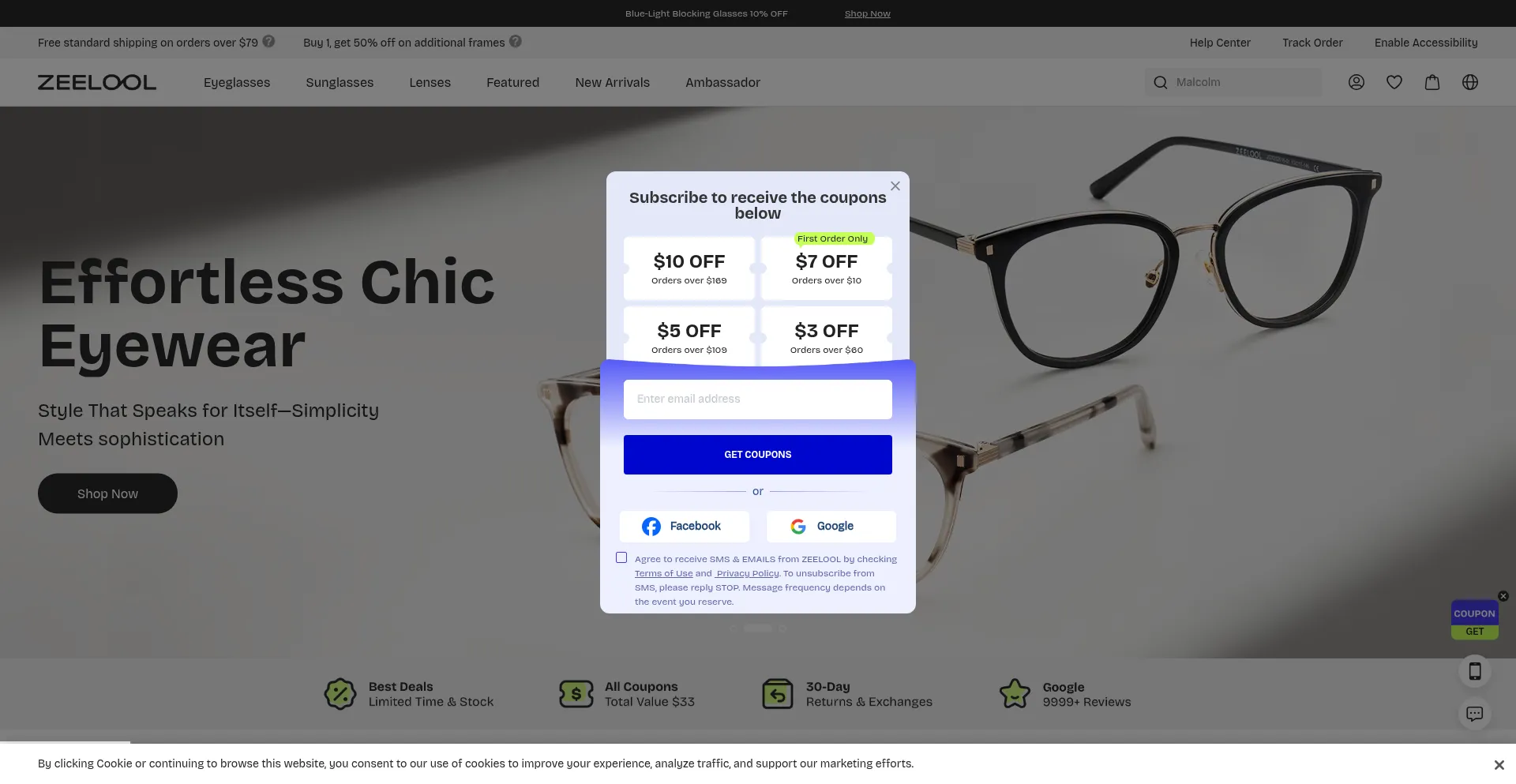
Task: Open the Sunglasses menu
Action: click(x=340, y=82)
